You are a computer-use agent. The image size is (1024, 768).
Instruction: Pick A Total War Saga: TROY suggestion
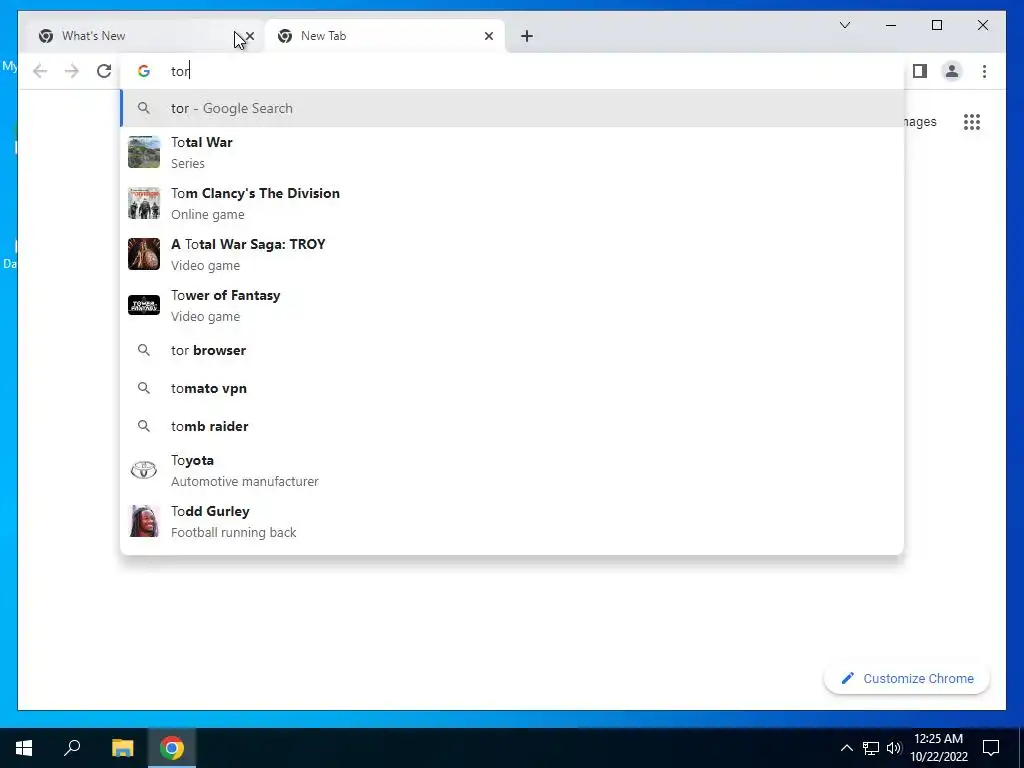[512, 254]
